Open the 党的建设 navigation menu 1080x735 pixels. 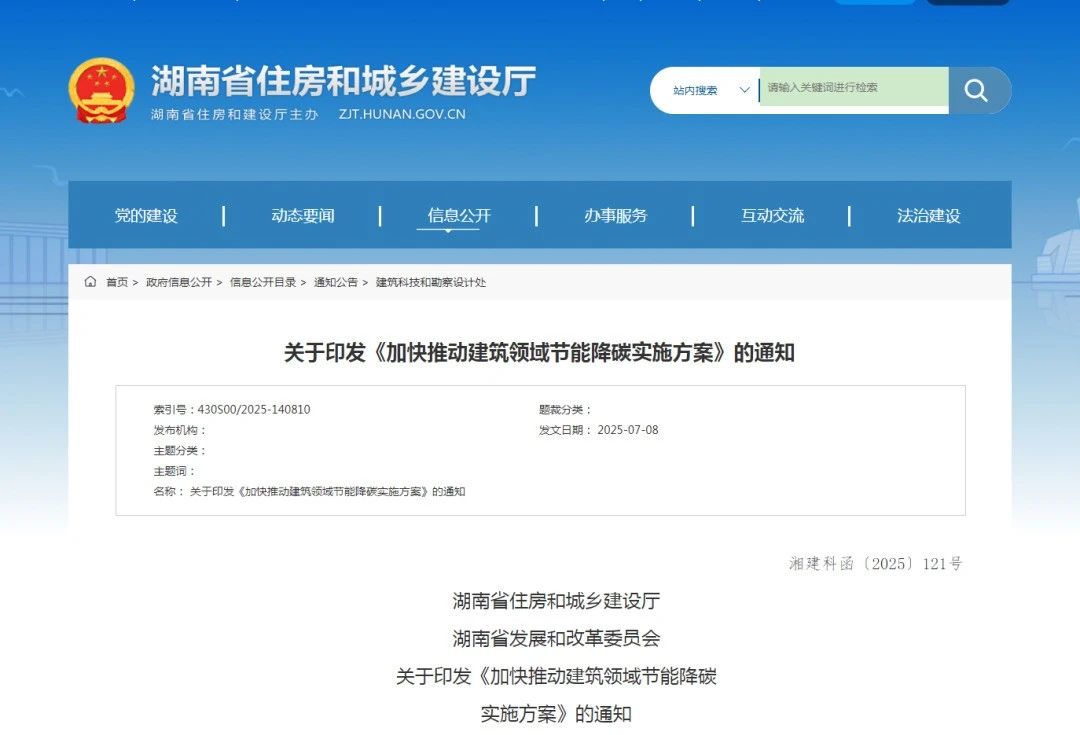pyautogui.click(x=146, y=215)
